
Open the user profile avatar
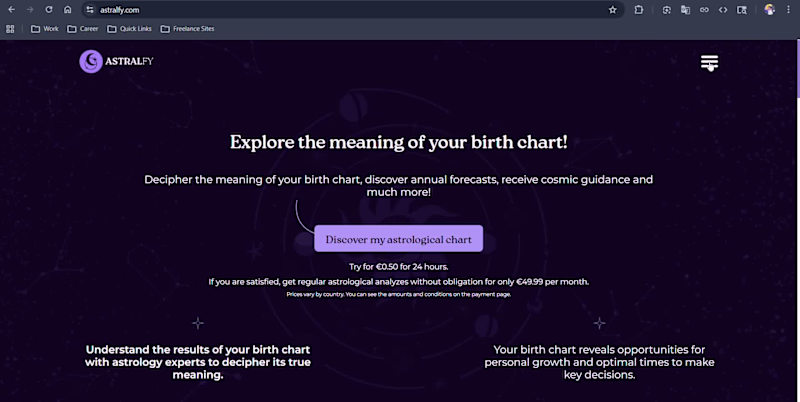pyautogui.click(x=769, y=10)
